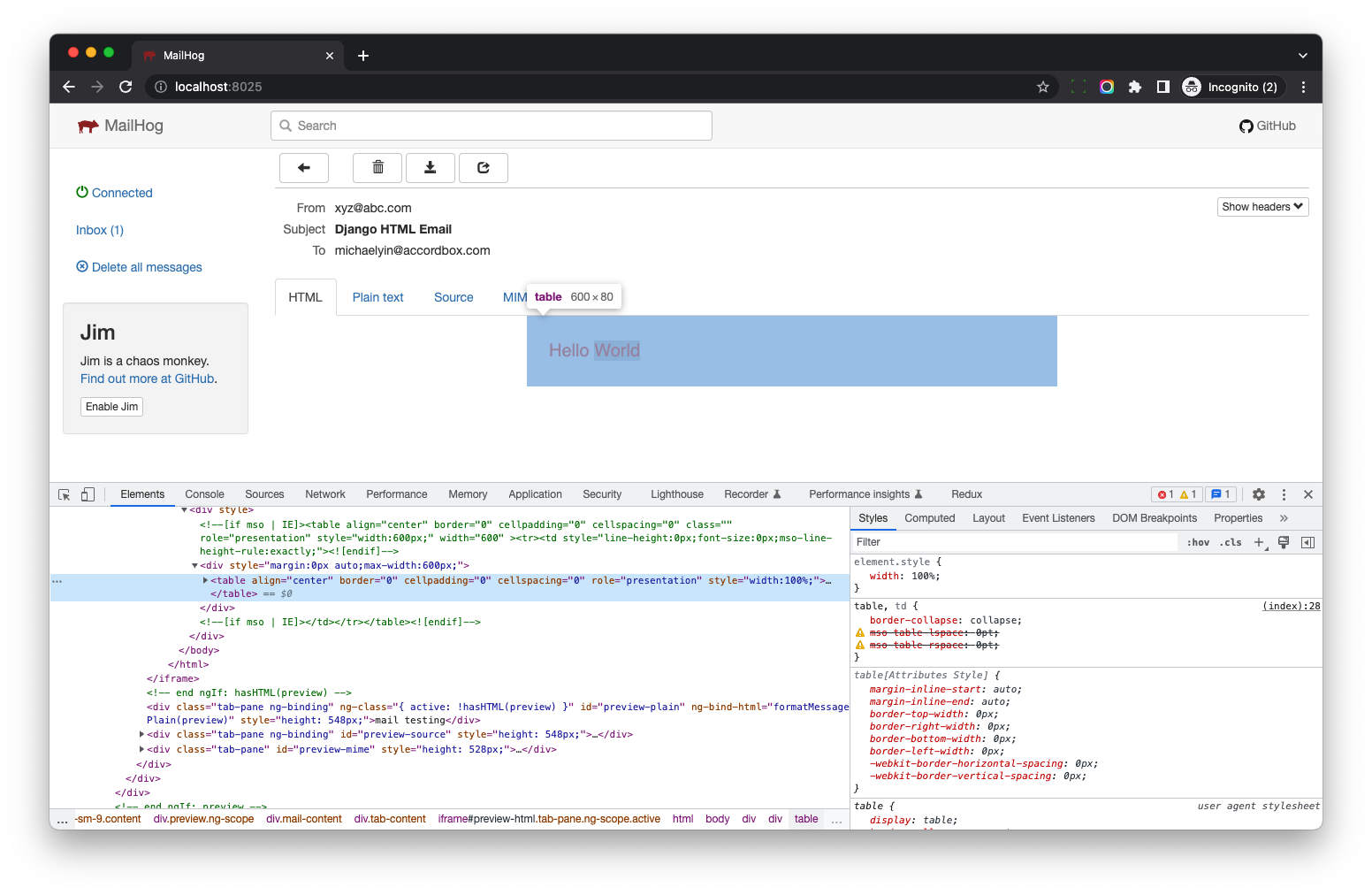Download the message using the download icon
This screenshot has width=1372, height=895.
tap(431, 168)
